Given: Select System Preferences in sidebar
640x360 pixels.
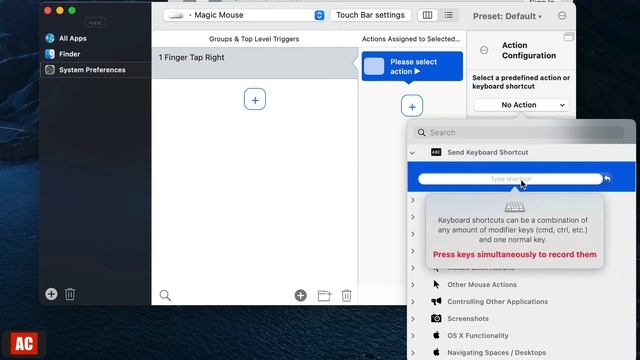Looking at the screenshot, I should 92,70.
